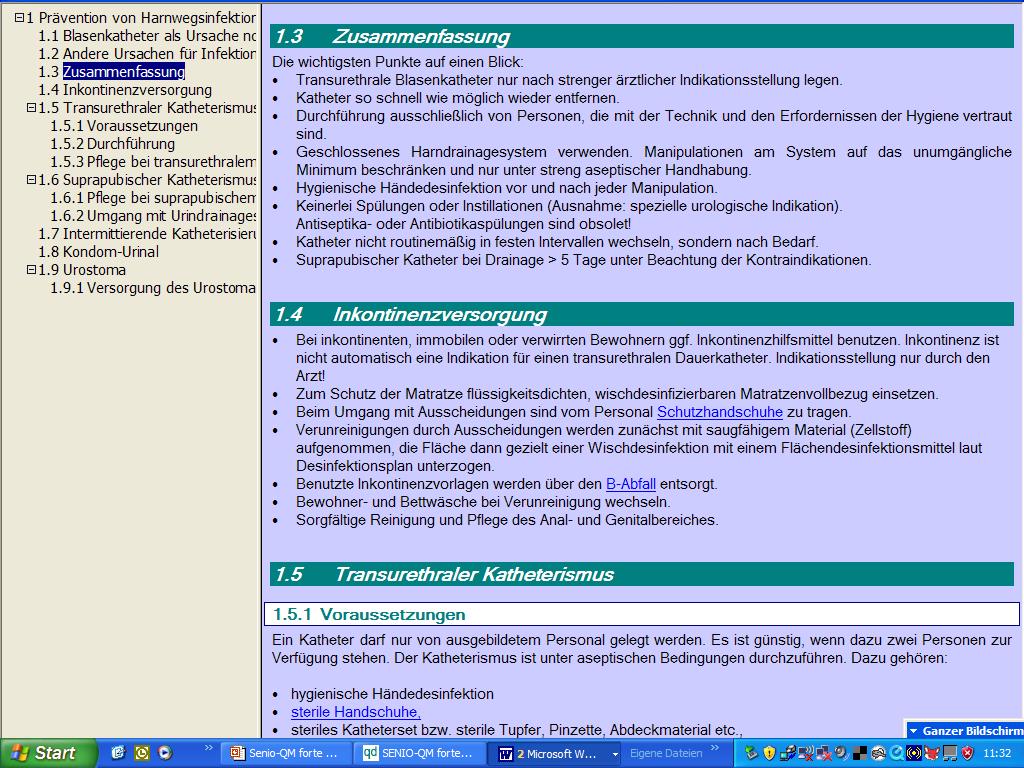Click the round white tray icon
1024x768 pixels.
[x=878, y=753]
